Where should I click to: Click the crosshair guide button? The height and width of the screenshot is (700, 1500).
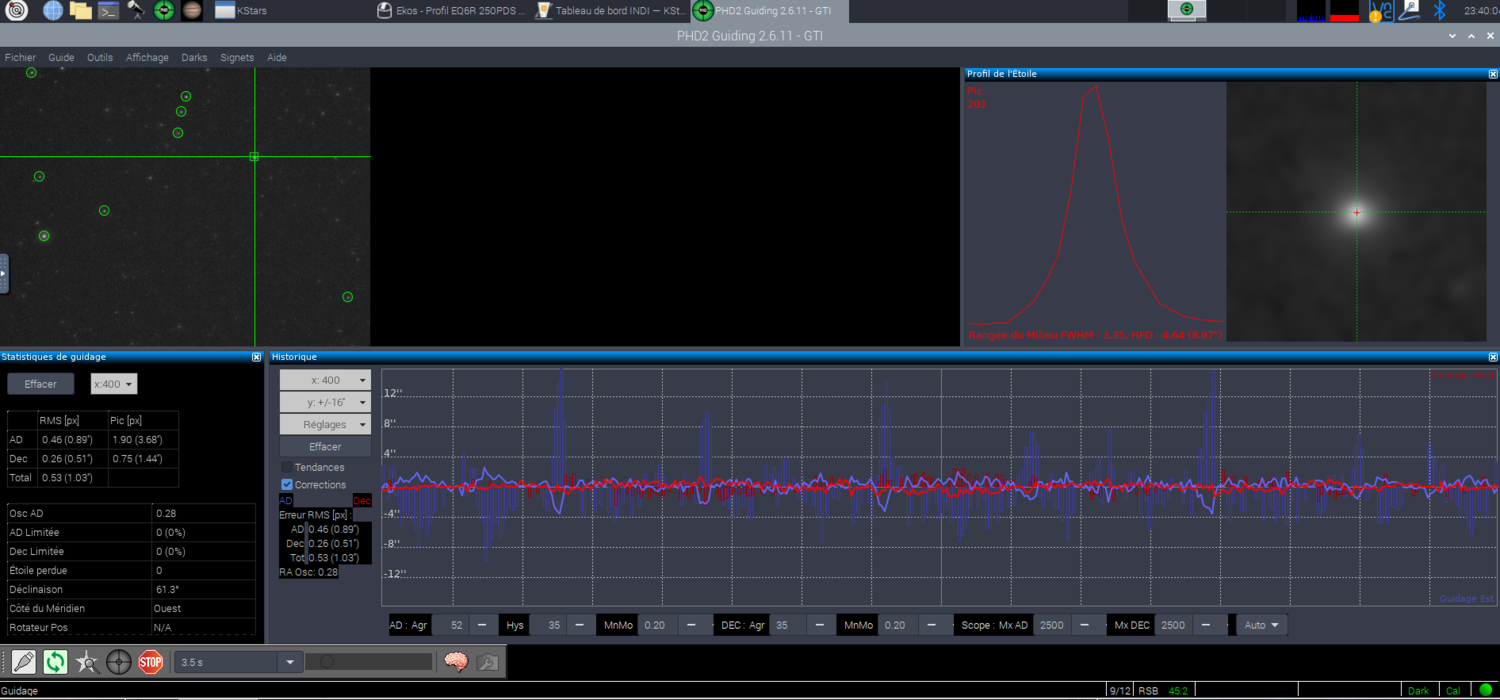119,662
